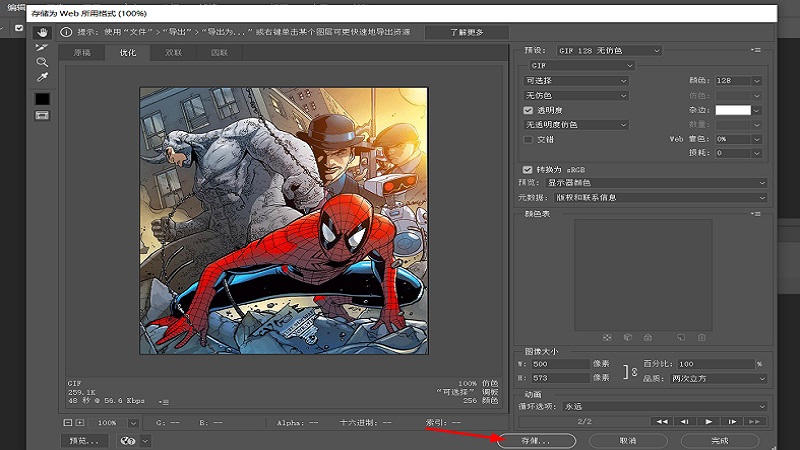Switch to the 双联 tab

tap(173, 53)
